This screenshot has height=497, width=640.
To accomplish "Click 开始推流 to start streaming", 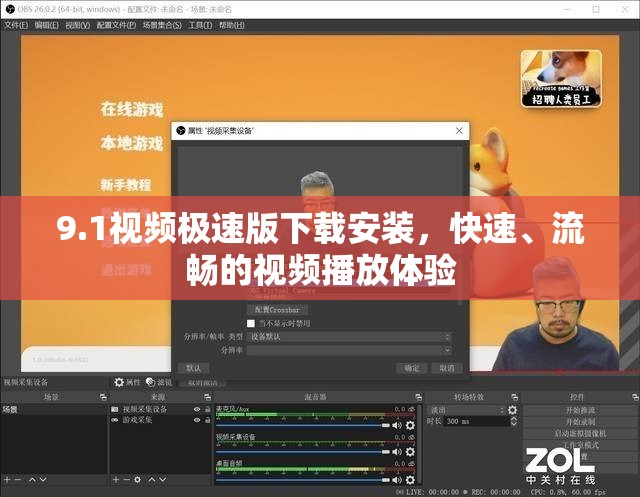I will coord(580,410).
